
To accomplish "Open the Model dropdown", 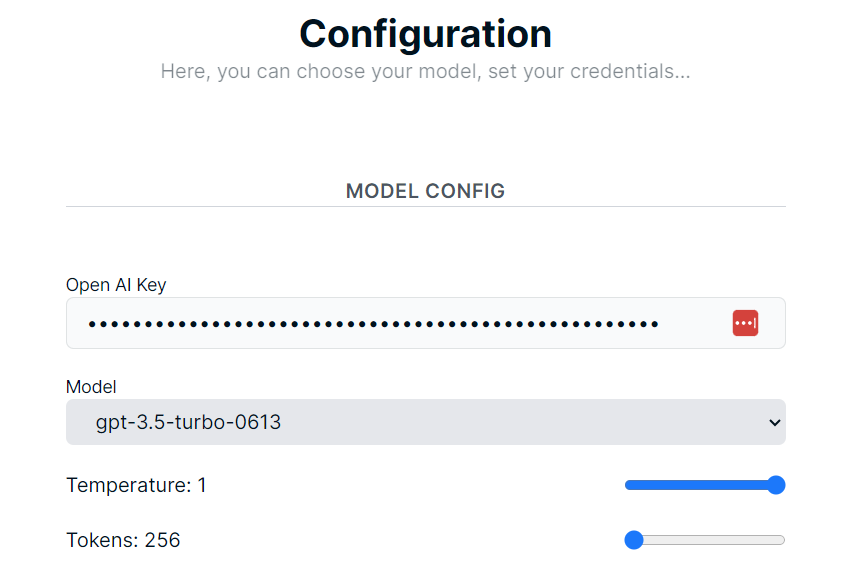I will (425, 422).
